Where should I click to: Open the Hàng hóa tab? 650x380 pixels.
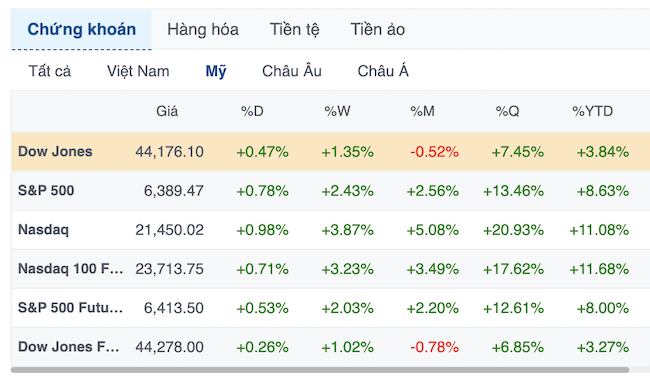tap(203, 29)
